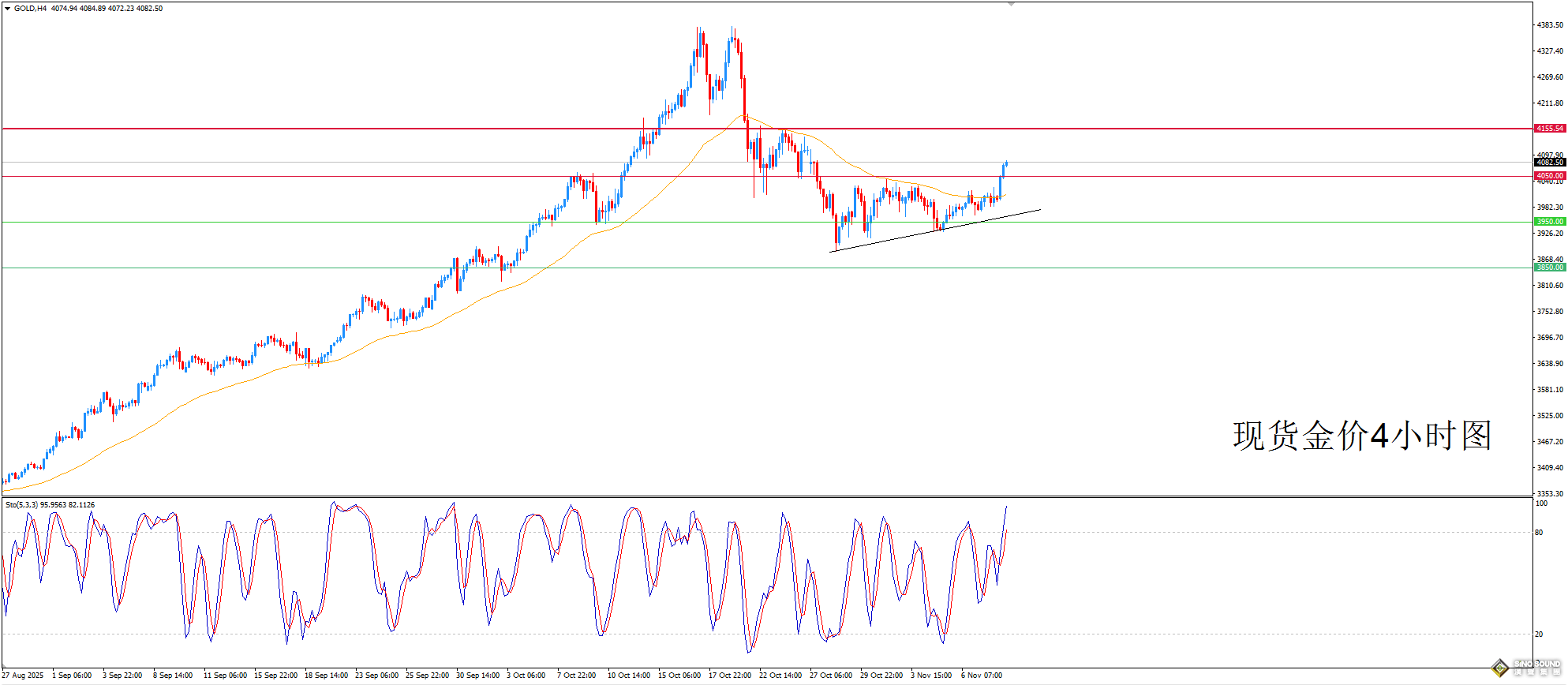This screenshot has height=685, width=1568.
Task: Select the green 3850.00 price level tag
Action: [1549, 268]
